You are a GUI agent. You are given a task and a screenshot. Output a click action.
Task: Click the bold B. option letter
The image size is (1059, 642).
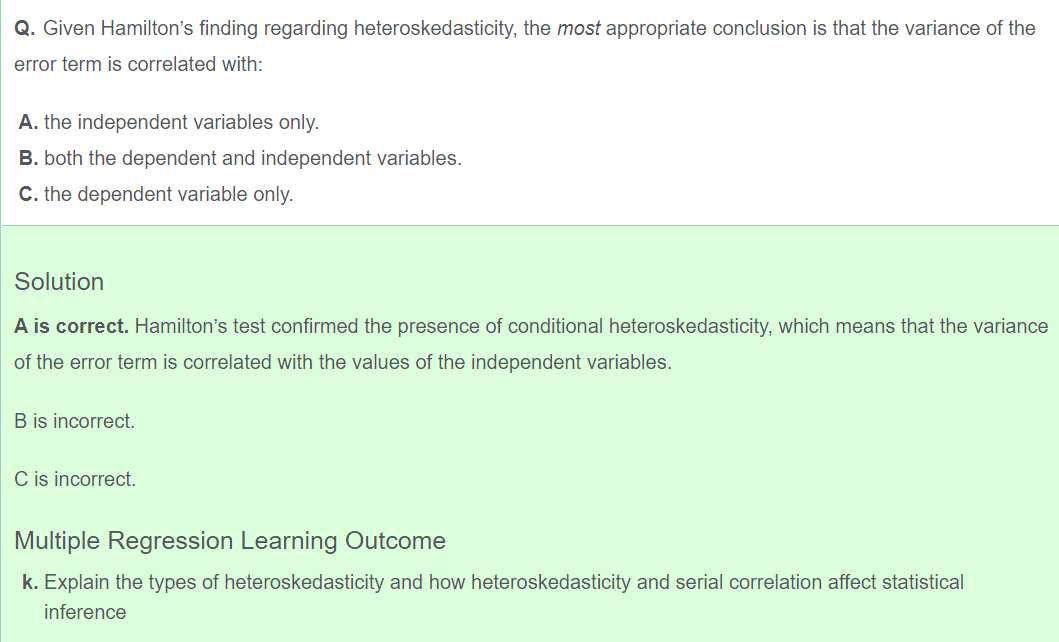tap(28, 158)
